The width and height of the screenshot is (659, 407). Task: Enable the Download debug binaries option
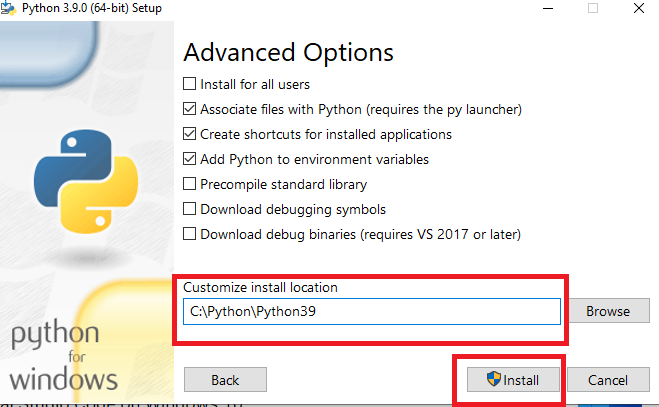click(190, 234)
